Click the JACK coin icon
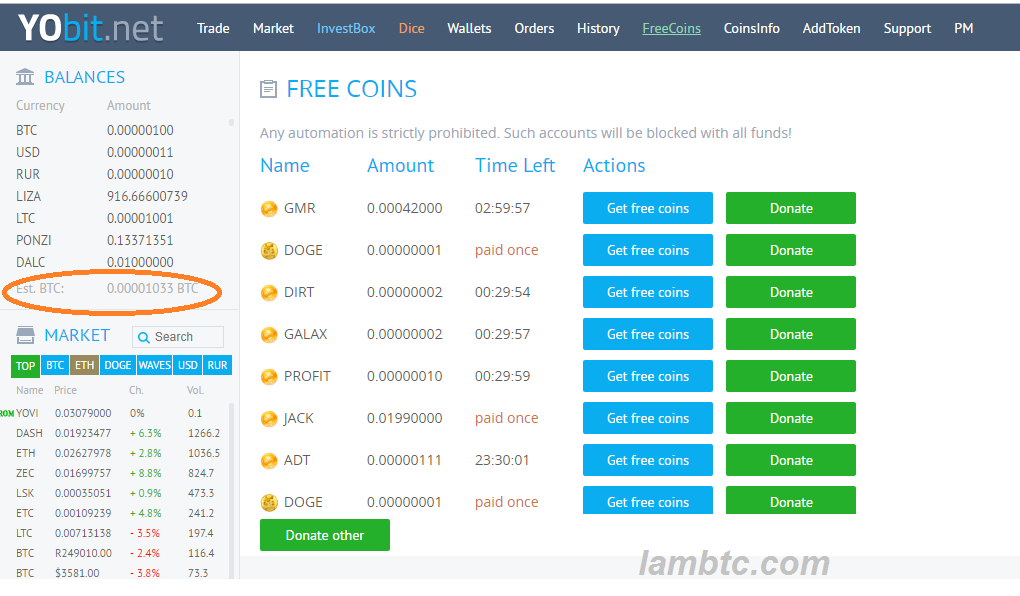The width and height of the screenshot is (1020, 596). (269, 418)
